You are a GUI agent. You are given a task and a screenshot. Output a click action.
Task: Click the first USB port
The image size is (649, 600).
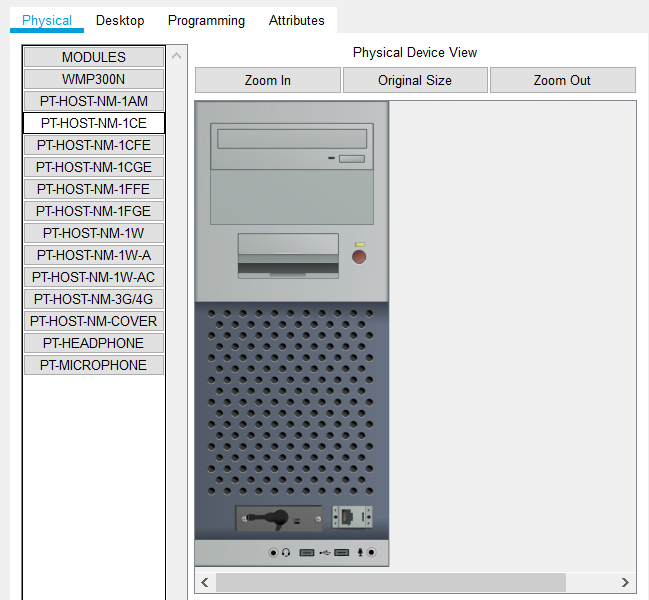tap(307, 552)
